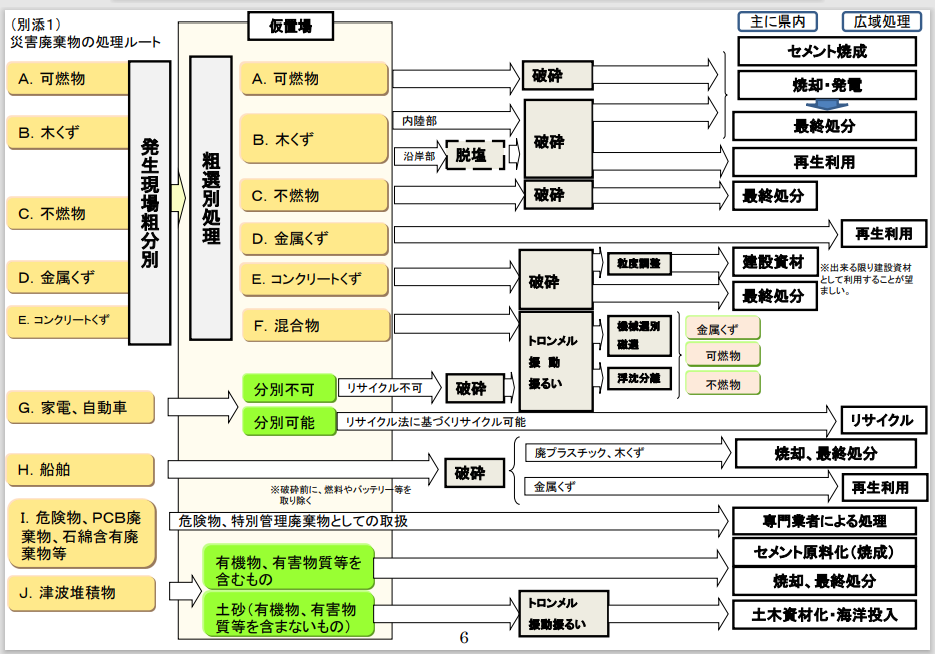Click 最終処分 box directly below 焼却・発電
The height and width of the screenshot is (654, 935).
point(824,126)
